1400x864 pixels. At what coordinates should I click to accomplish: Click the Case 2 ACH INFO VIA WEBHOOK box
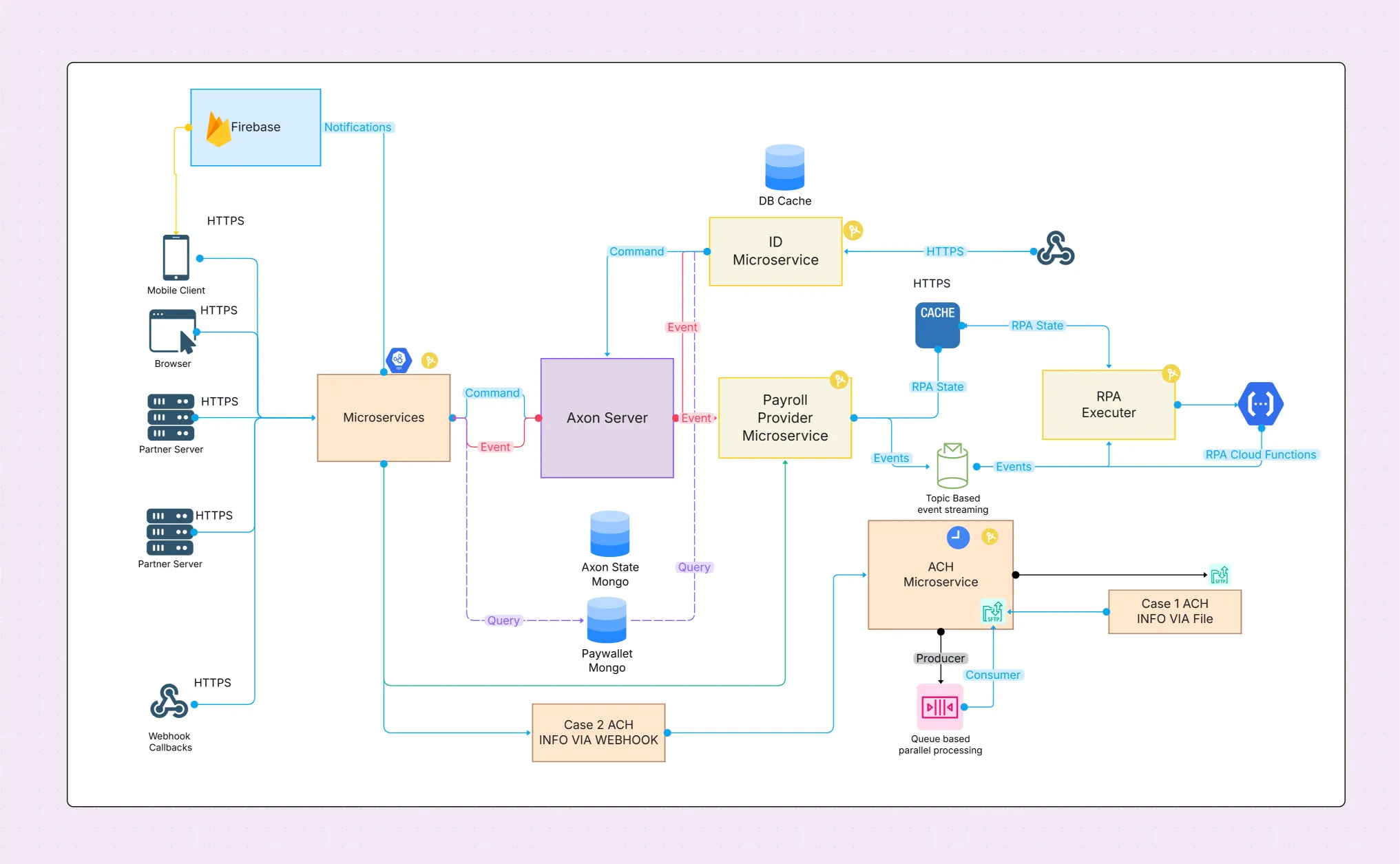[598, 733]
